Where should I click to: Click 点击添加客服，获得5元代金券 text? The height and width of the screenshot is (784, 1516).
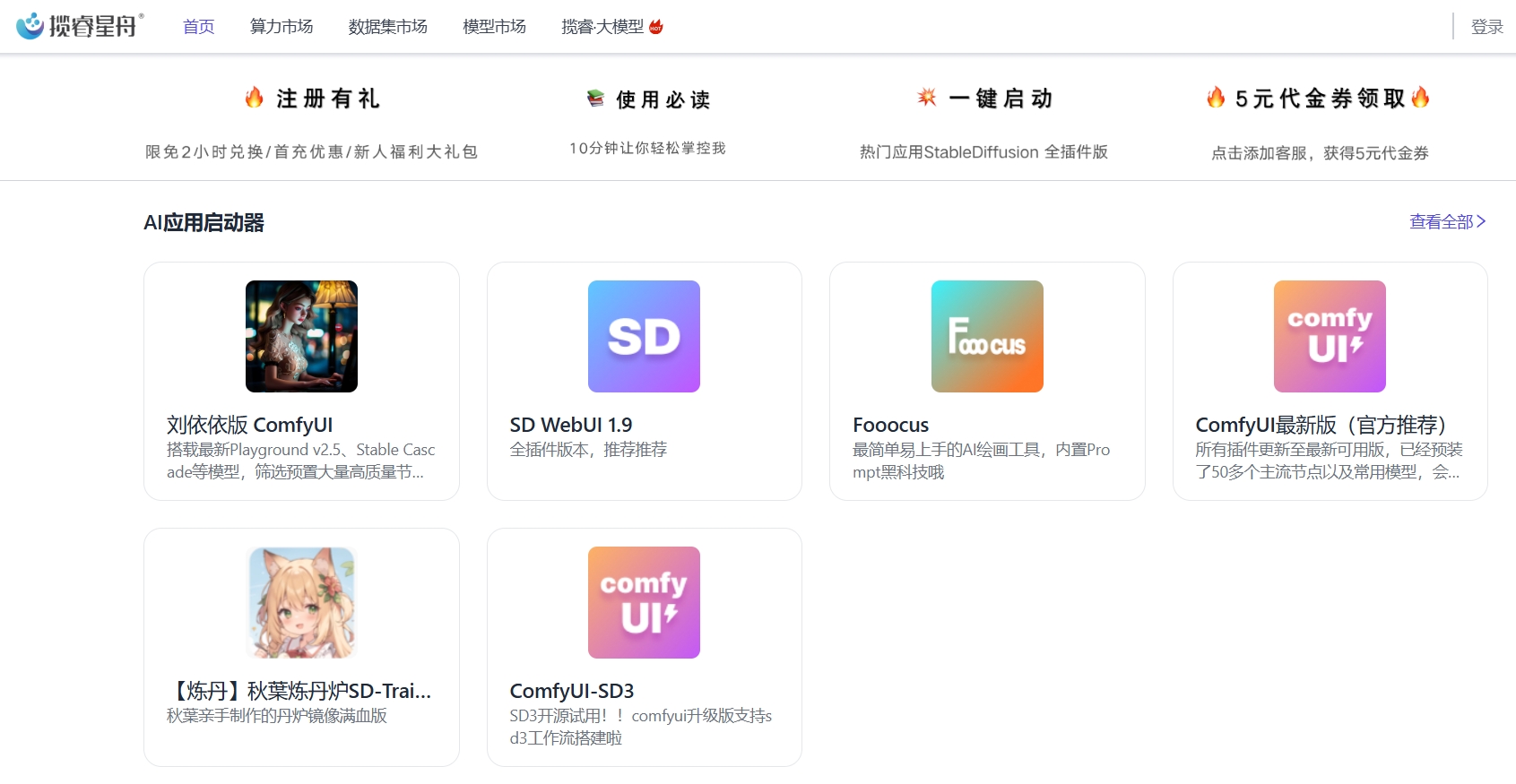click(1320, 153)
